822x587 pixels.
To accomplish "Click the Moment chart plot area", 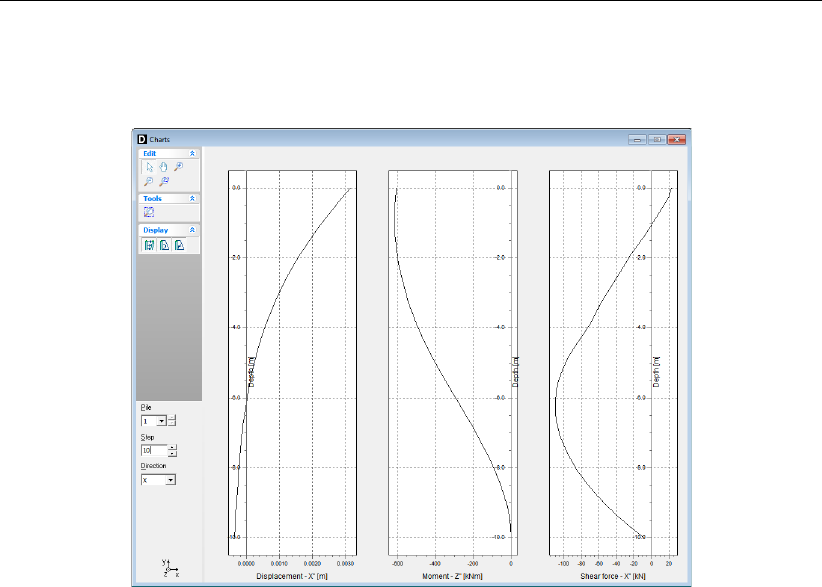I will pyautogui.click(x=453, y=363).
